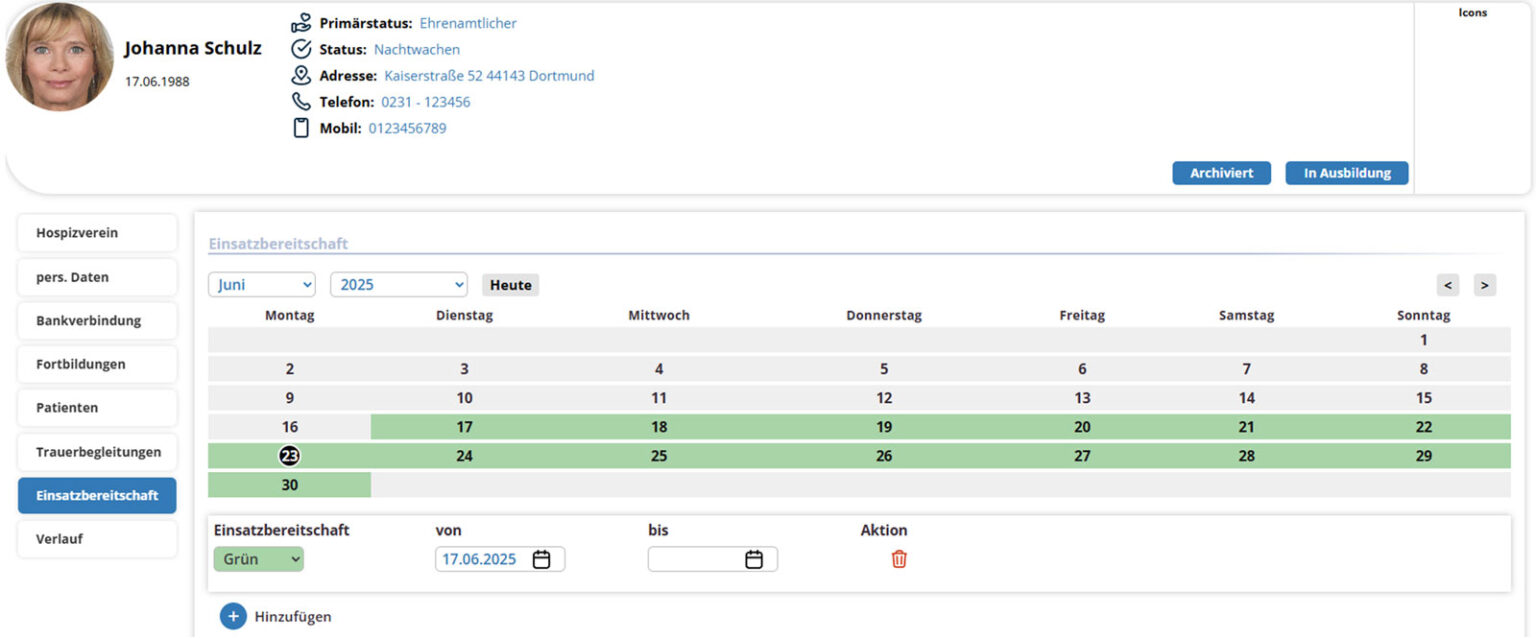Select the highlighted day 23 in calendar
The width and height of the screenshot is (1536, 638).
point(290,456)
